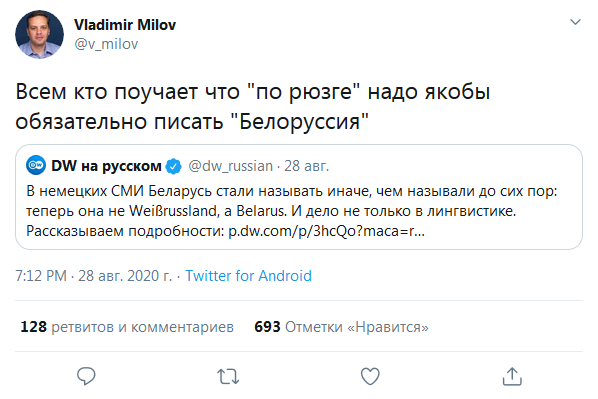This screenshot has height=399, width=598.
Task: View the 693 likes list
Action: point(341,327)
